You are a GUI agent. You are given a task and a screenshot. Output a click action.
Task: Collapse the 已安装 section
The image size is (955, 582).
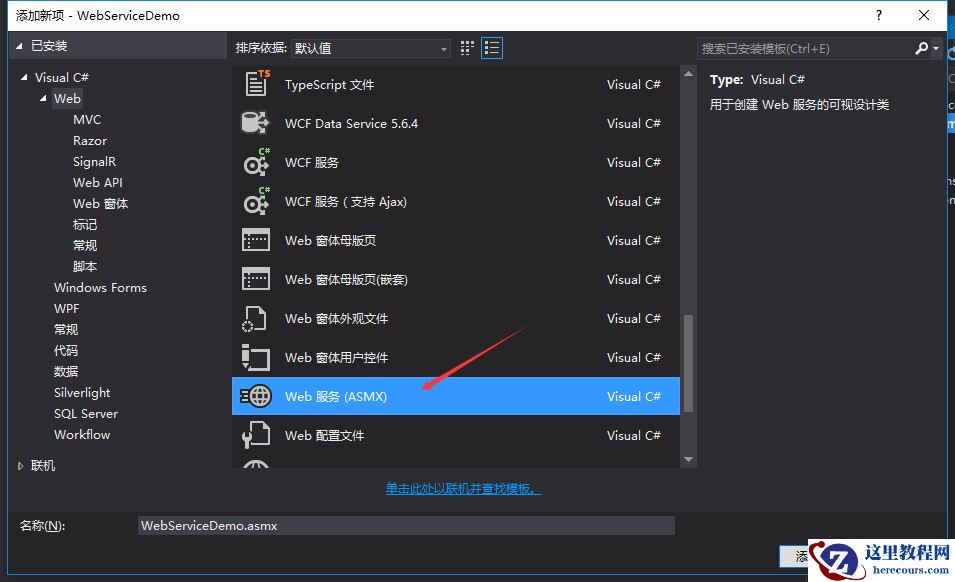19,46
